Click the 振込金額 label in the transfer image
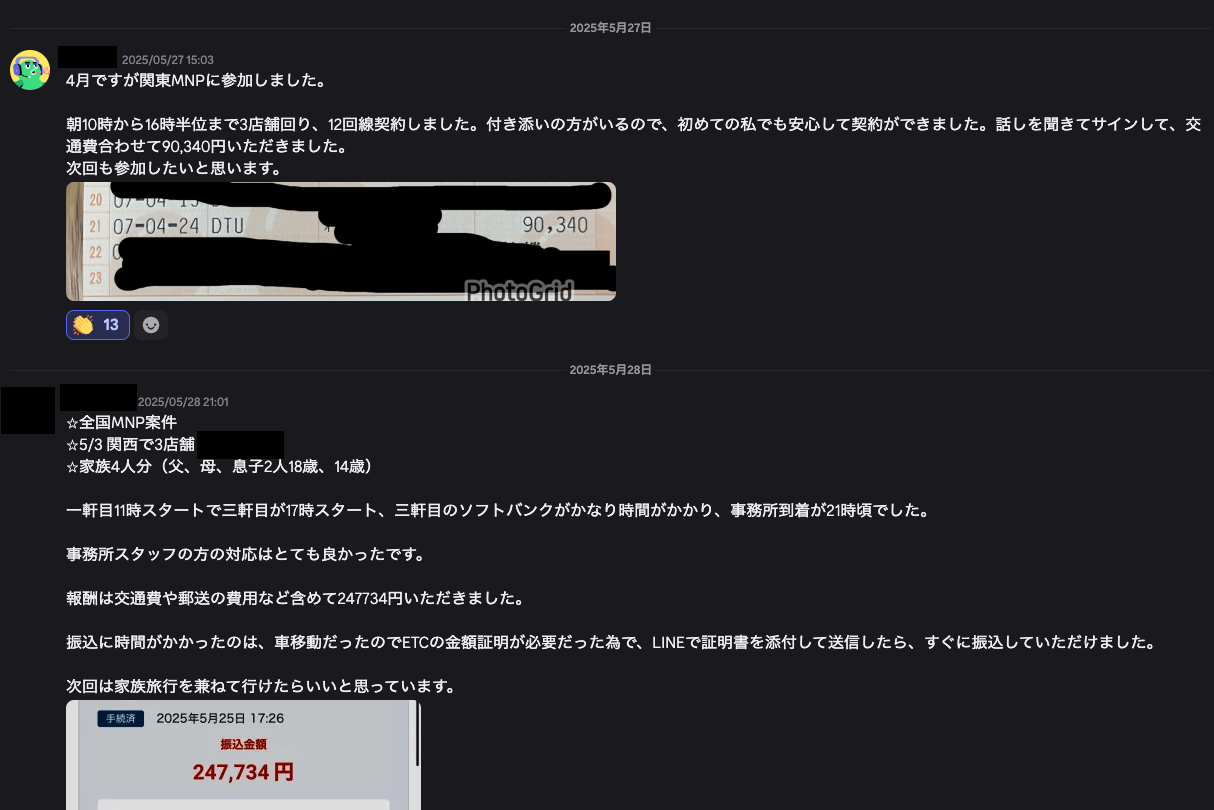 pos(243,744)
